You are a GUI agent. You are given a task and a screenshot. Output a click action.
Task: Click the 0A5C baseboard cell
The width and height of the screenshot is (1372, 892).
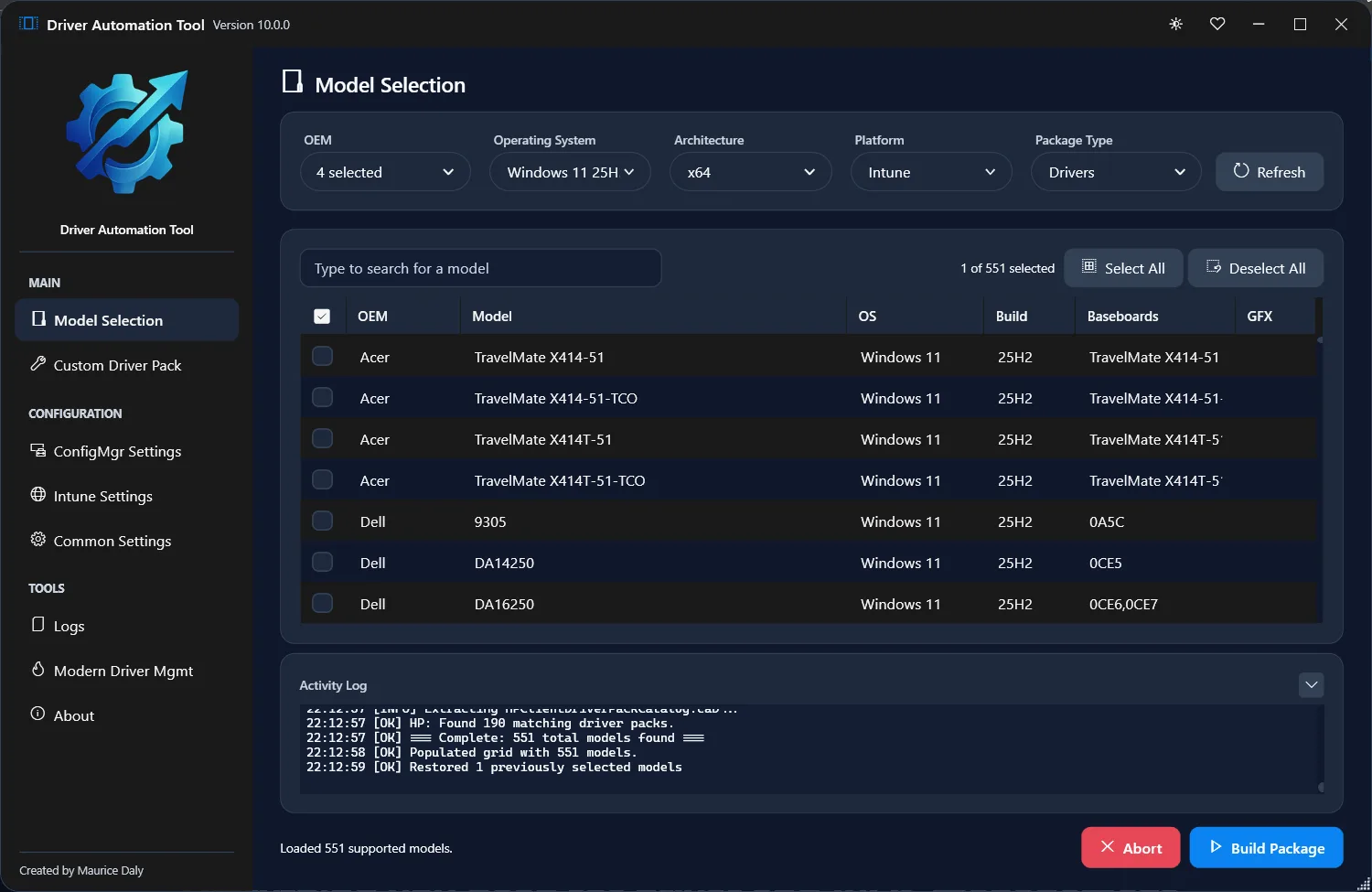[x=1107, y=521]
